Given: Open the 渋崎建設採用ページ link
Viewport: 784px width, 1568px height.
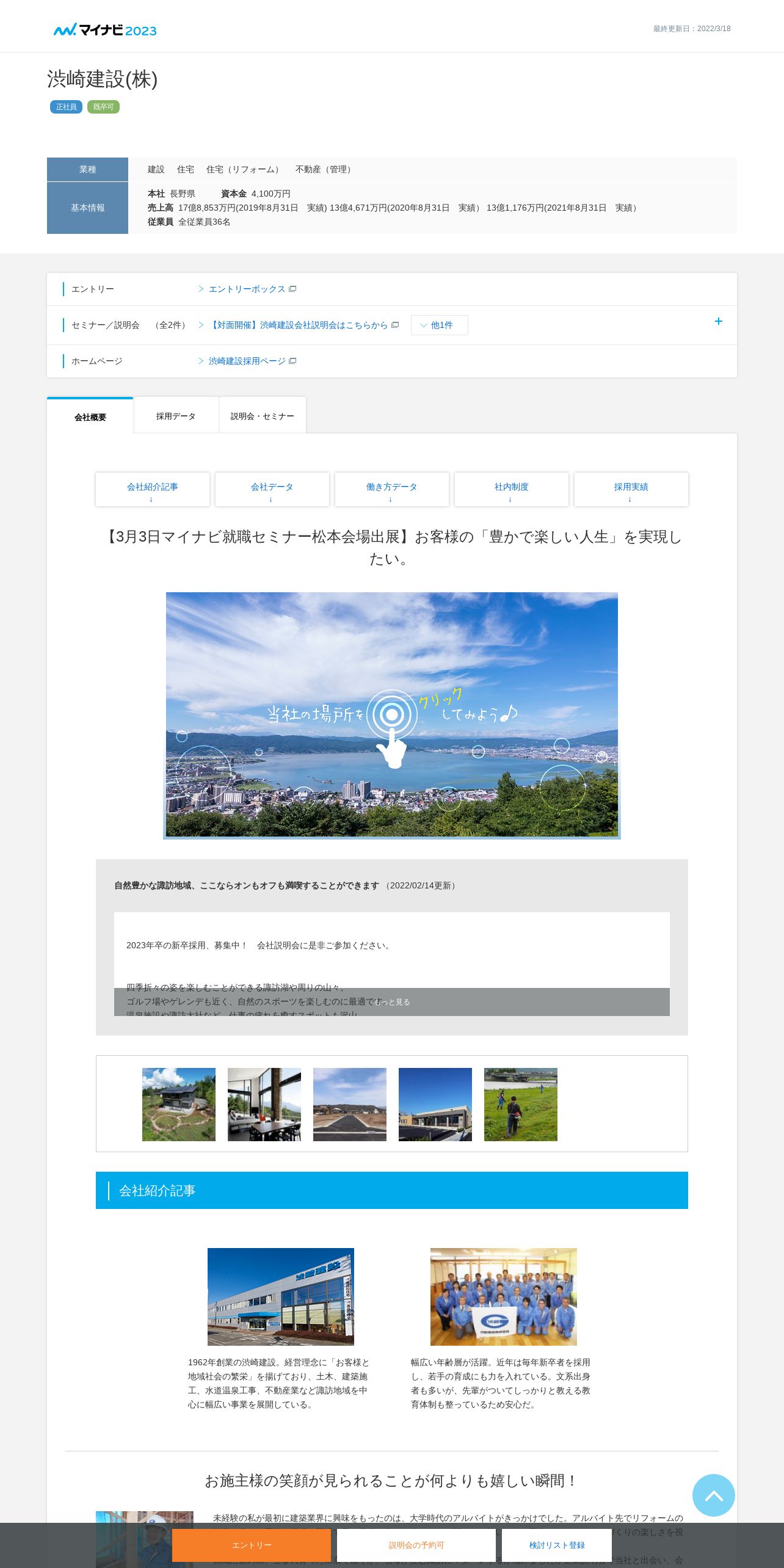Looking at the screenshot, I should [x=247, y=361].
